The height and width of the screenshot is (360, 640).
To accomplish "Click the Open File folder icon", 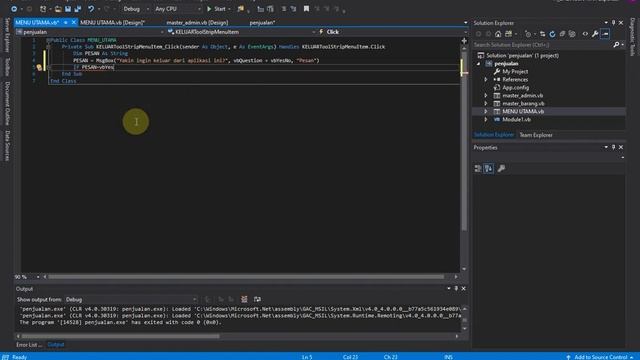I will pos(58,9).
